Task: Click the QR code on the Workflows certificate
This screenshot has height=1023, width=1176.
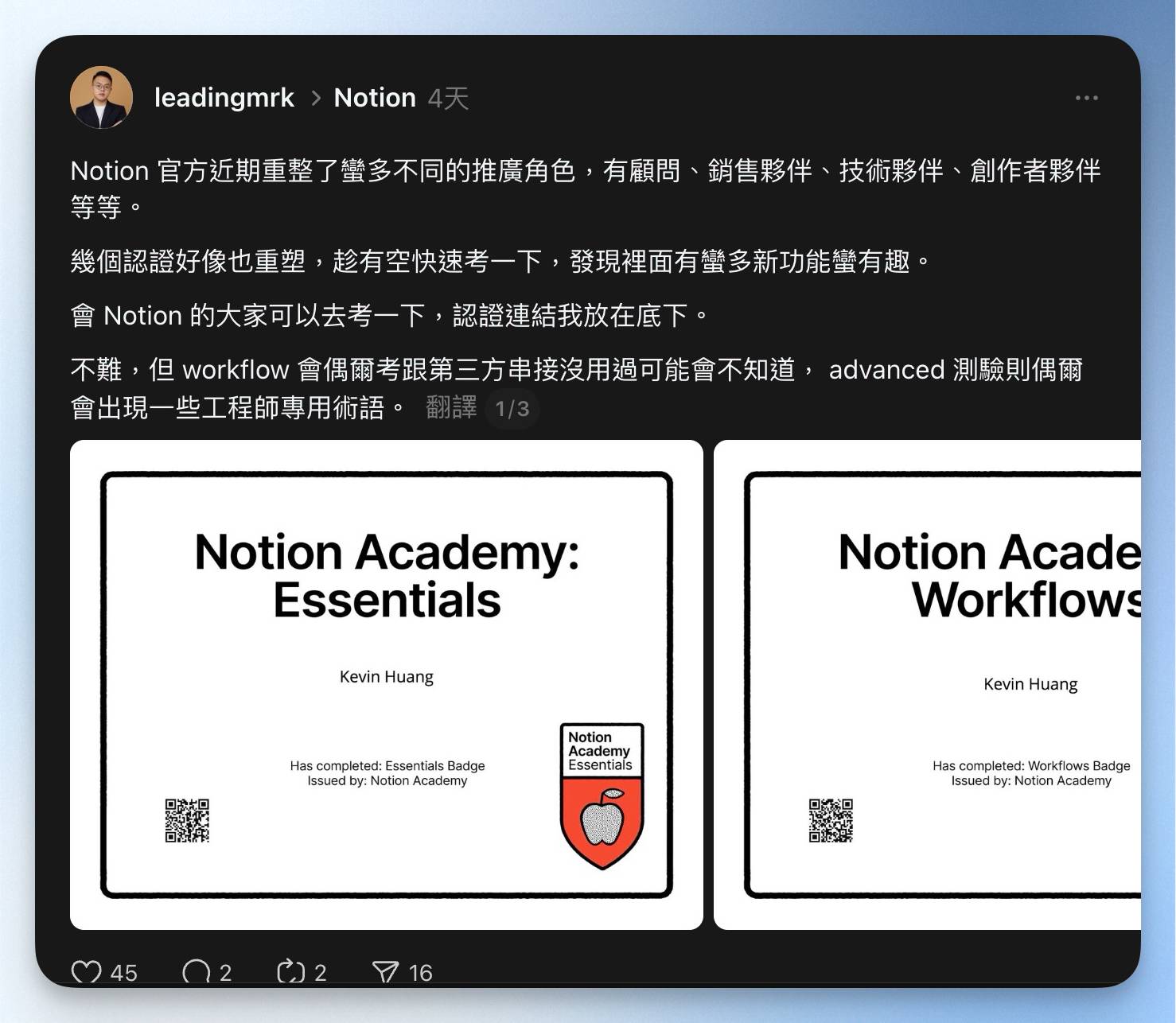Action: (x=831, y=820)
